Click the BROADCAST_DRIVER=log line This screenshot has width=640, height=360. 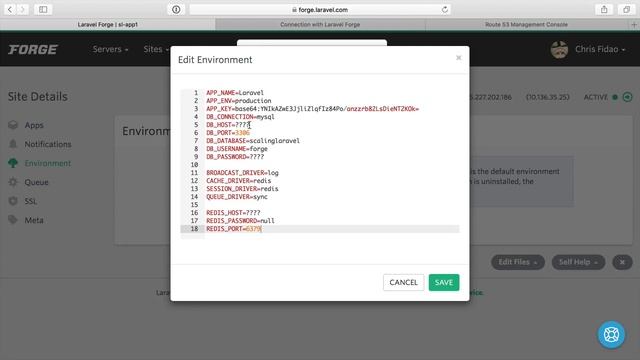pyautogui.click(x=242, y=173)
